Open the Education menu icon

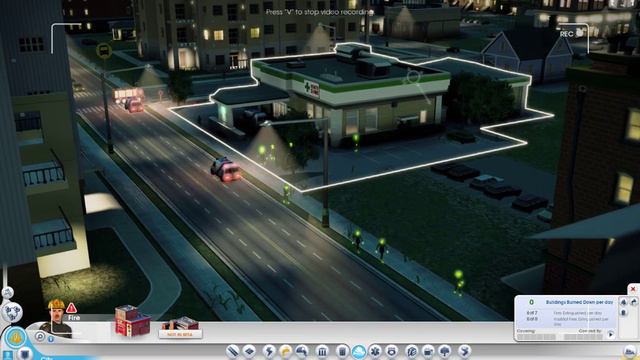click(412, 351)
